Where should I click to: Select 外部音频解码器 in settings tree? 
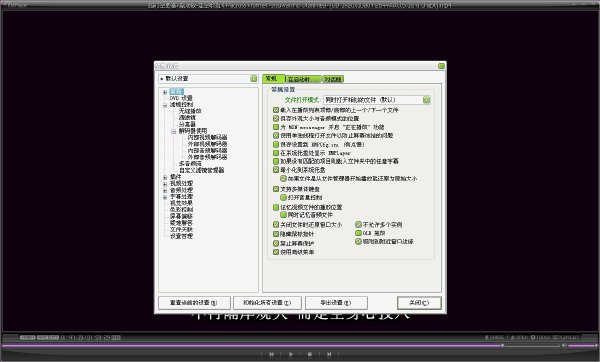207,157
